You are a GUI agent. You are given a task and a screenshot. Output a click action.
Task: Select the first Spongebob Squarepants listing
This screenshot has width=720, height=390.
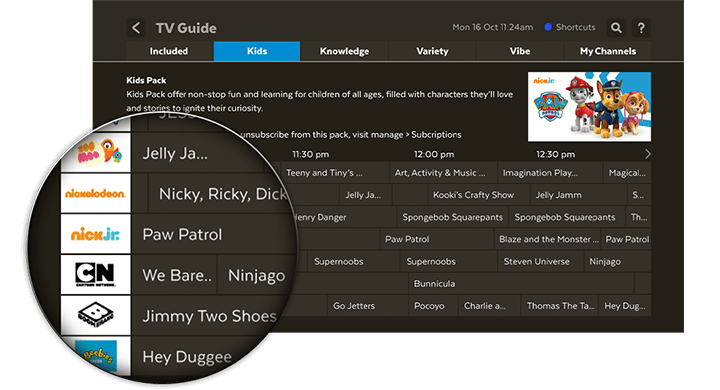[x=452, y=217]
